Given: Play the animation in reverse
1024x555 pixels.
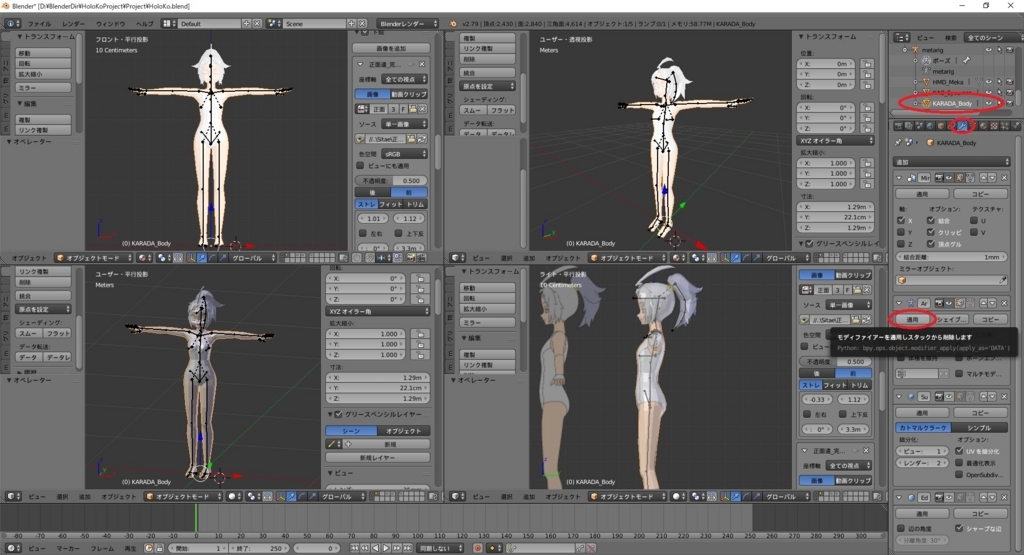Looking at the screenshot, I should point(376,548).
